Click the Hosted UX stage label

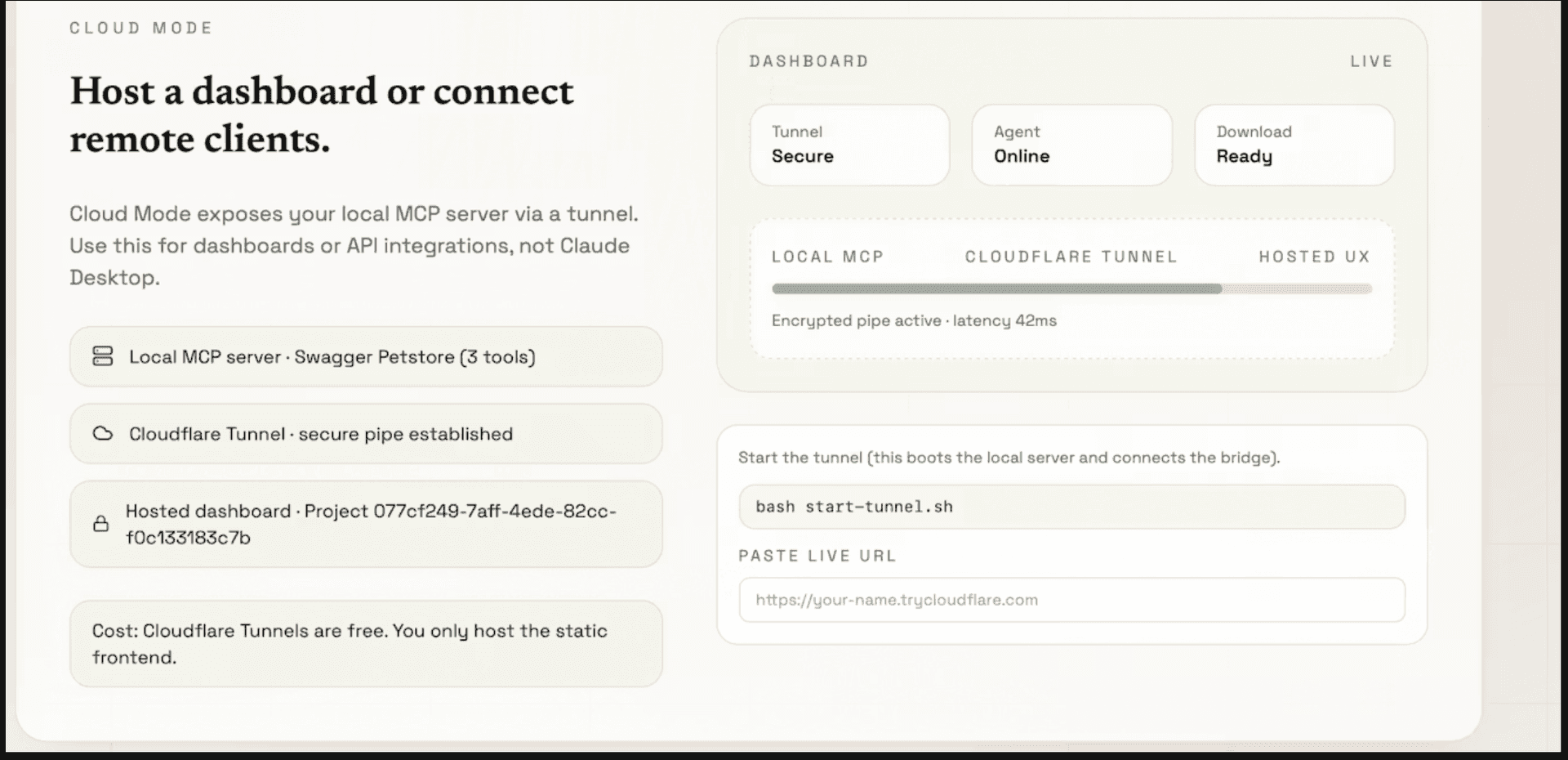(1314, 257)
